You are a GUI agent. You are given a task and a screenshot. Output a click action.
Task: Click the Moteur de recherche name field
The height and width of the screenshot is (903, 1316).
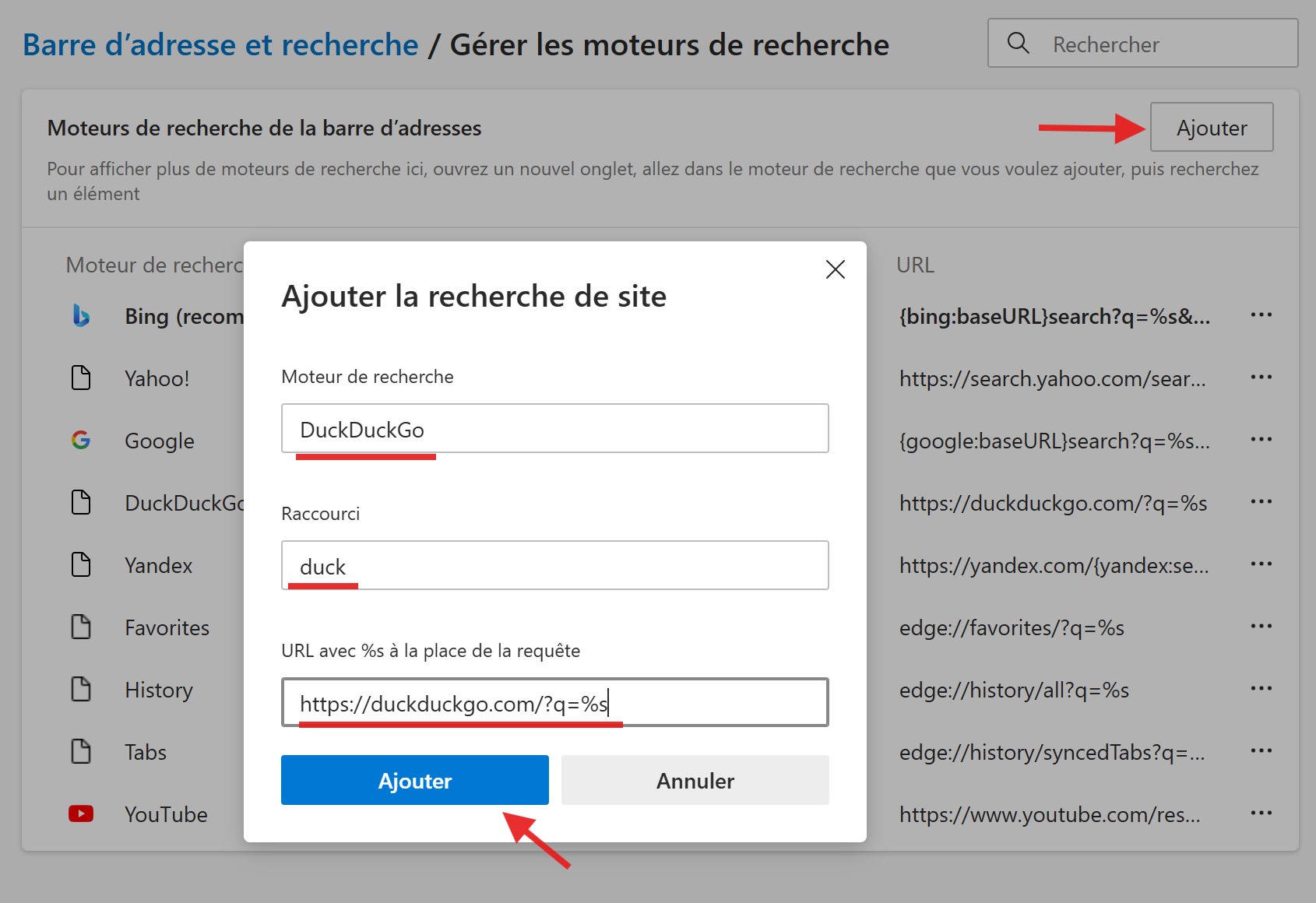(x=555, y=428)
